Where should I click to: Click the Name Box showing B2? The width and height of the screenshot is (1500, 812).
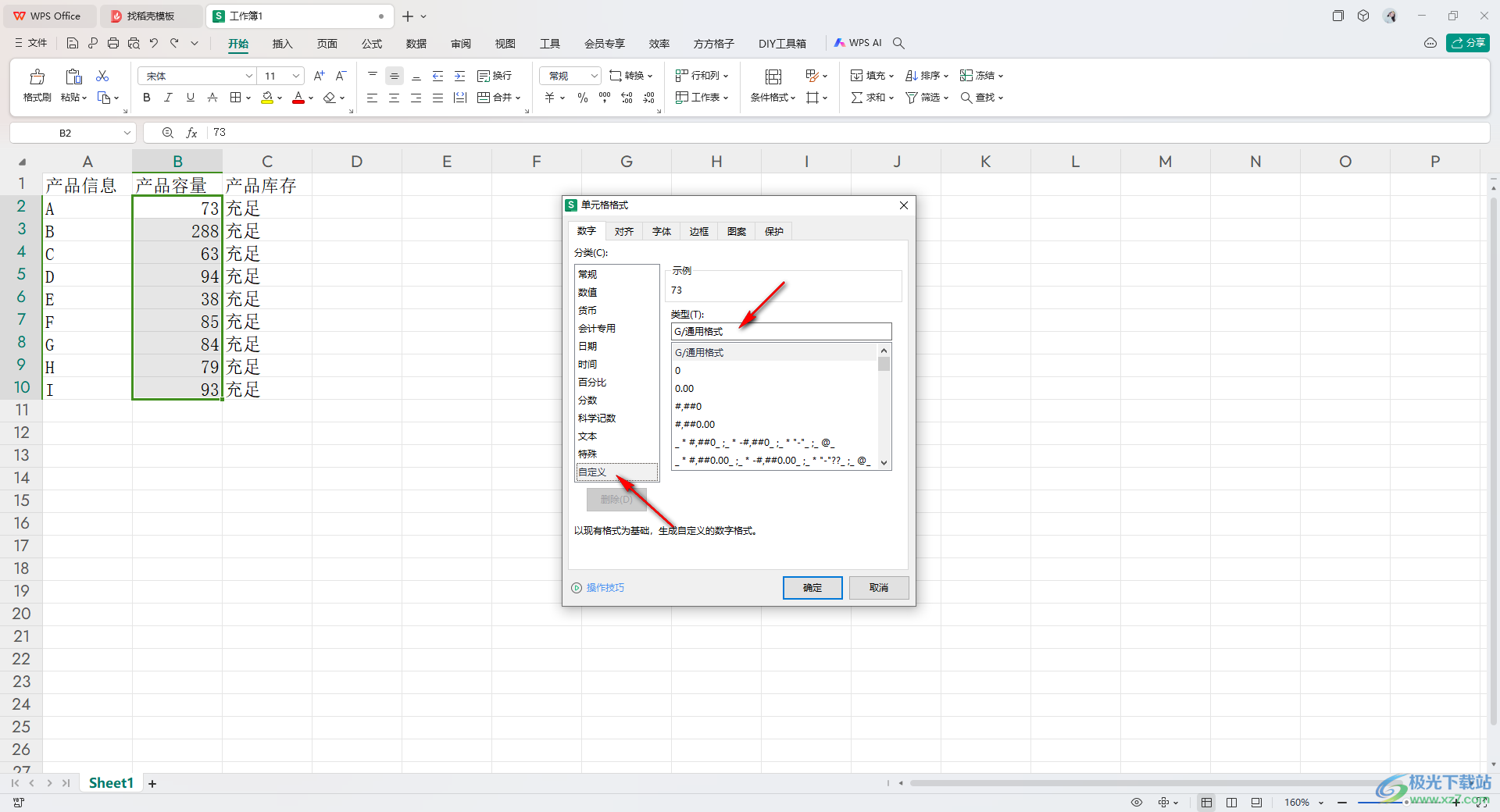coord(66,133)
